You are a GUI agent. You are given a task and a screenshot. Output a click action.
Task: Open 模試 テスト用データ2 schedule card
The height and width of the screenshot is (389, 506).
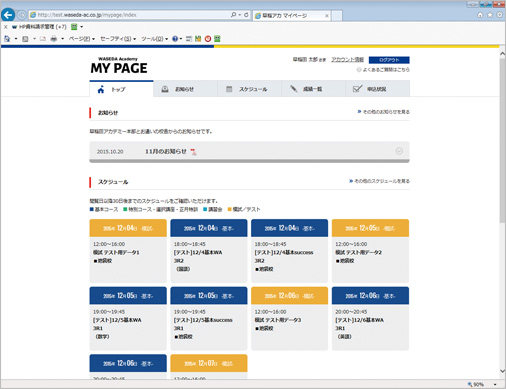tap(370, 251)
